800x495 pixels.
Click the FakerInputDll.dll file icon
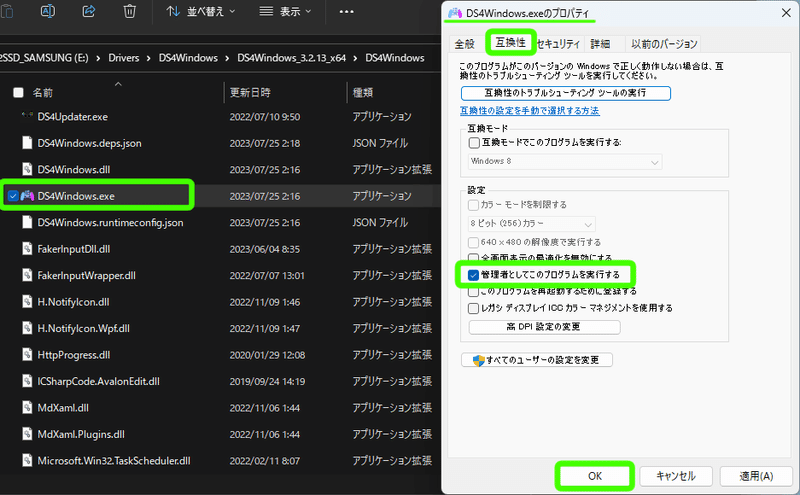pos(28,249)
